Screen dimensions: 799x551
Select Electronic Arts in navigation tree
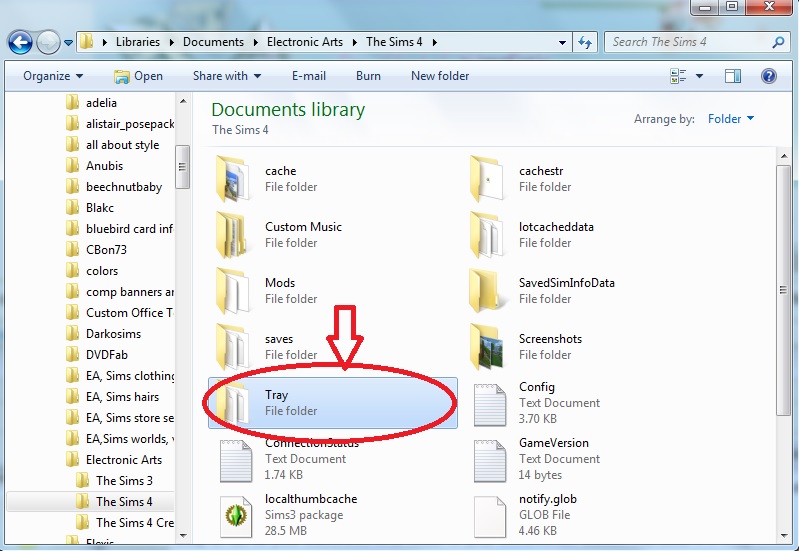124,460
